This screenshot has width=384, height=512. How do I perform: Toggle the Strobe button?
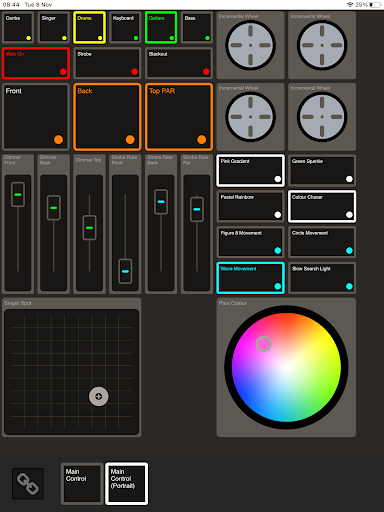point(107,63)
